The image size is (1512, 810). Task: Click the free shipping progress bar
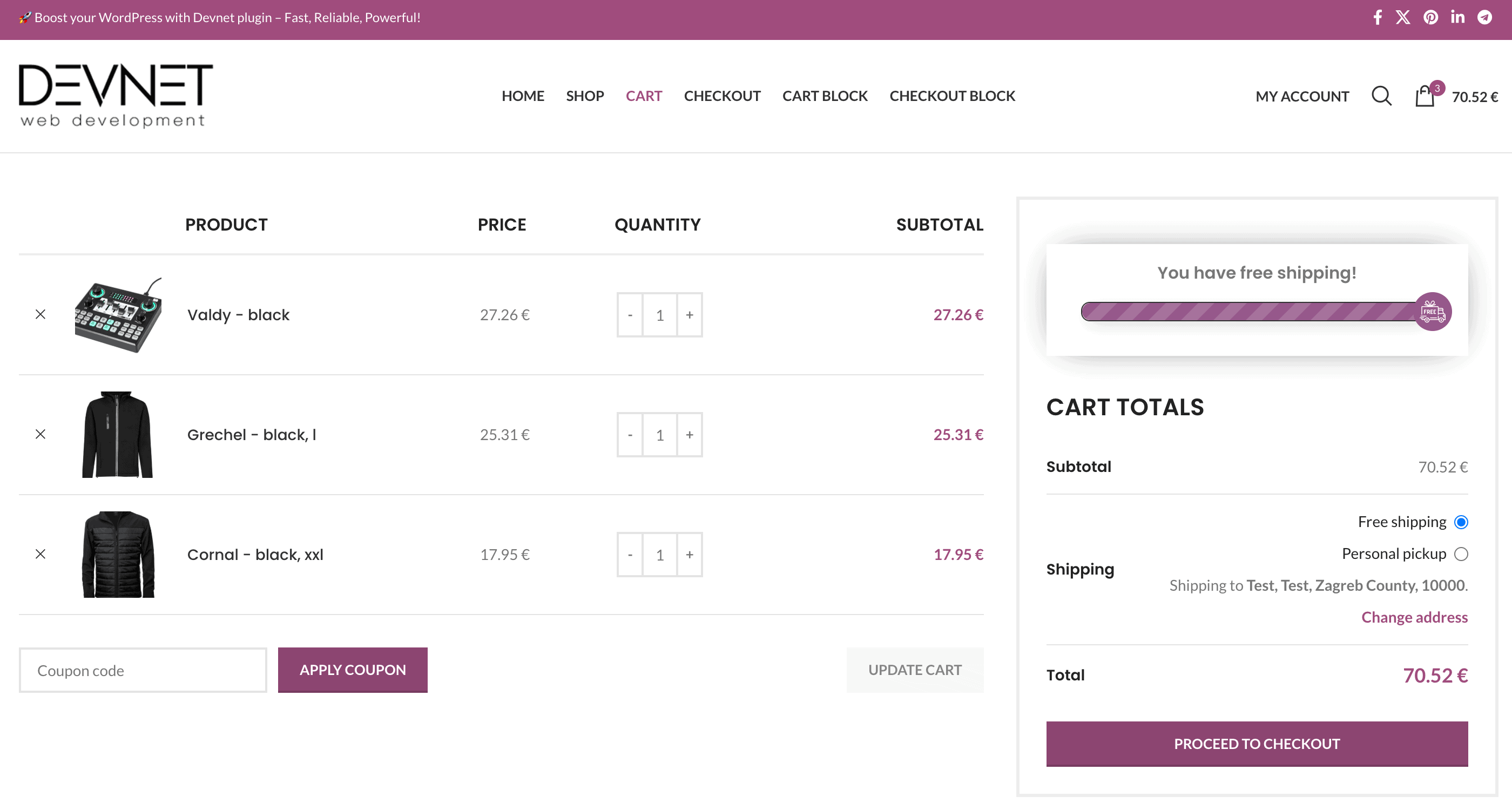click(1250, 312)
